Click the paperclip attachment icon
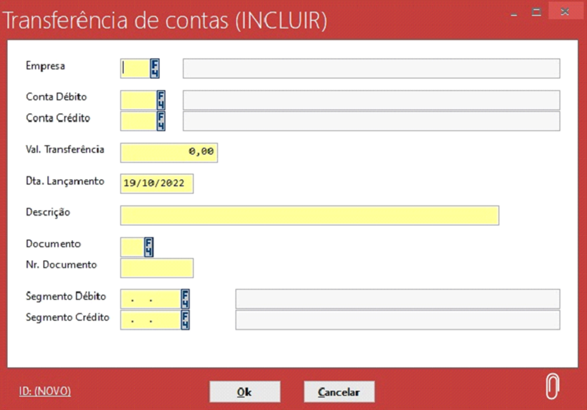Viewport: 587px width, 410px height. pyautogui.click(x=552, y=386)
